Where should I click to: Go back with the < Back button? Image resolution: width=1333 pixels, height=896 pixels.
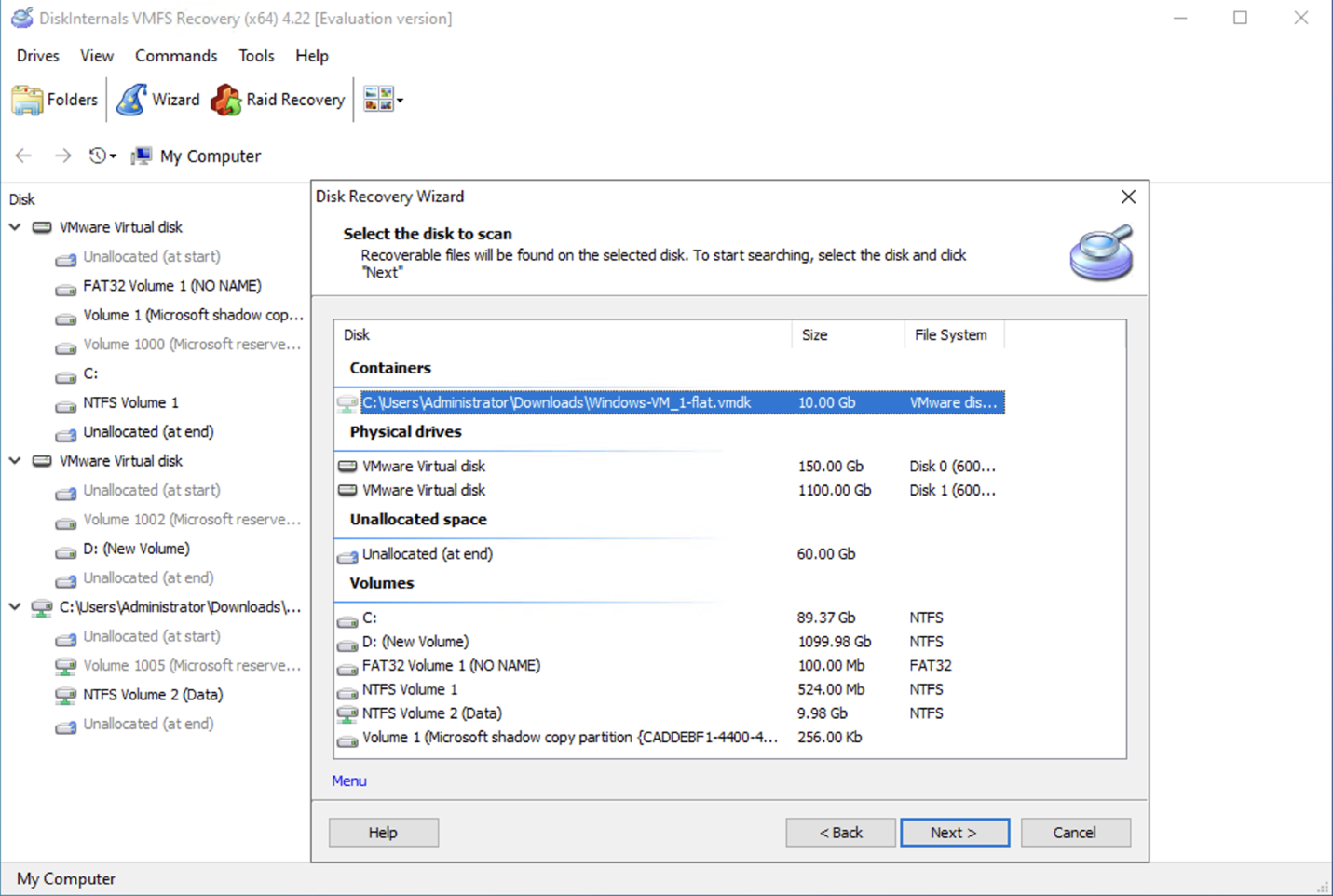840,833
